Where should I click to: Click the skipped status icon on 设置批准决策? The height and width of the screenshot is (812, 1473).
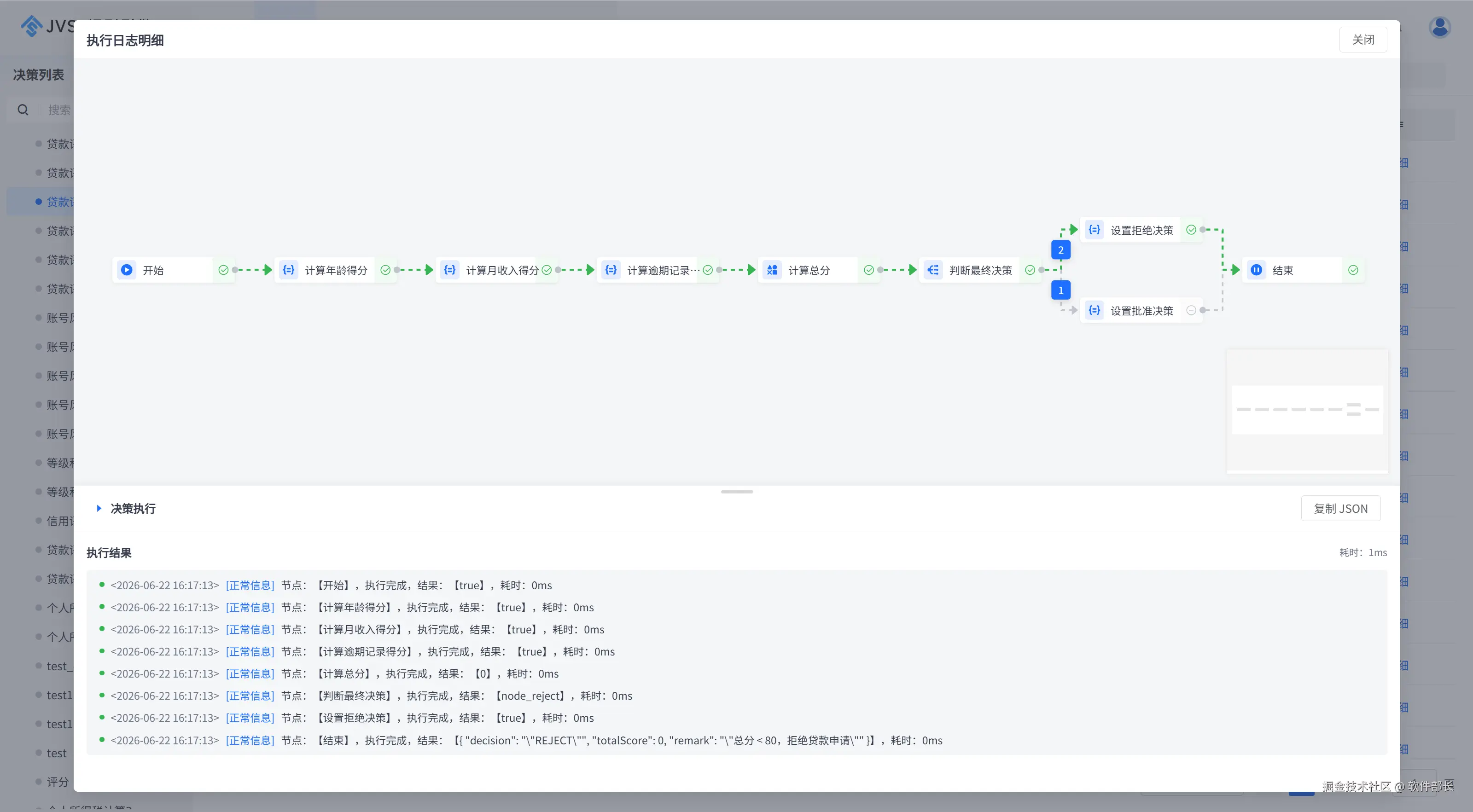[x=1191, y=311]
